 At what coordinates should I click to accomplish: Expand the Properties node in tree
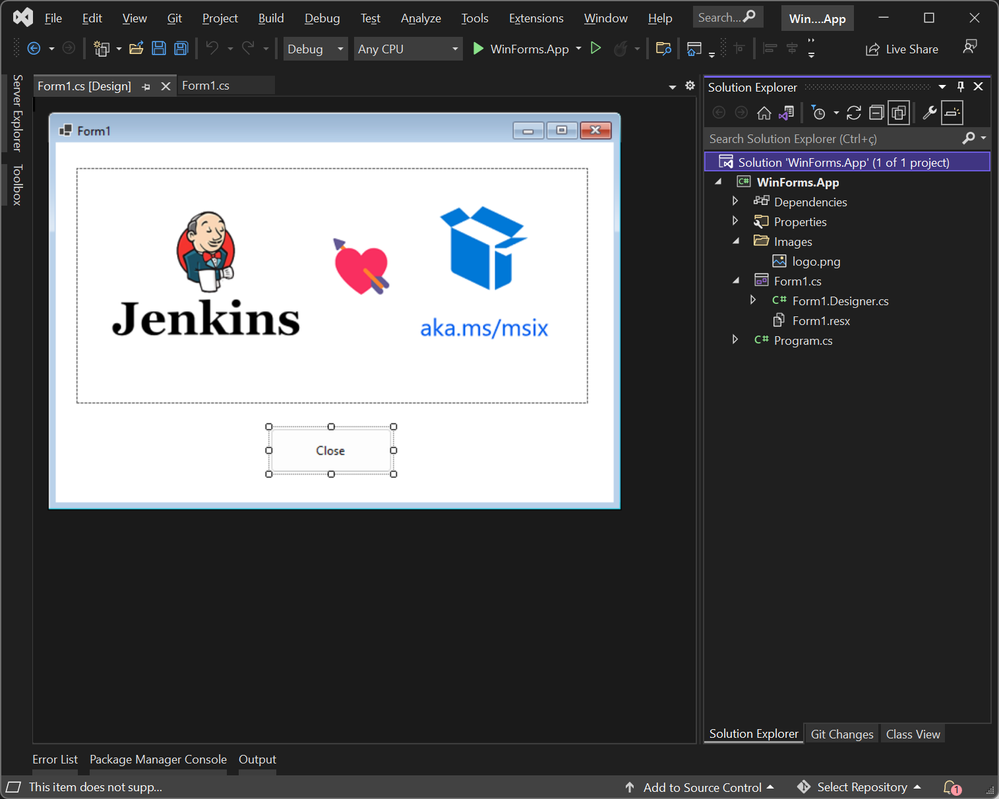[735, 221]
